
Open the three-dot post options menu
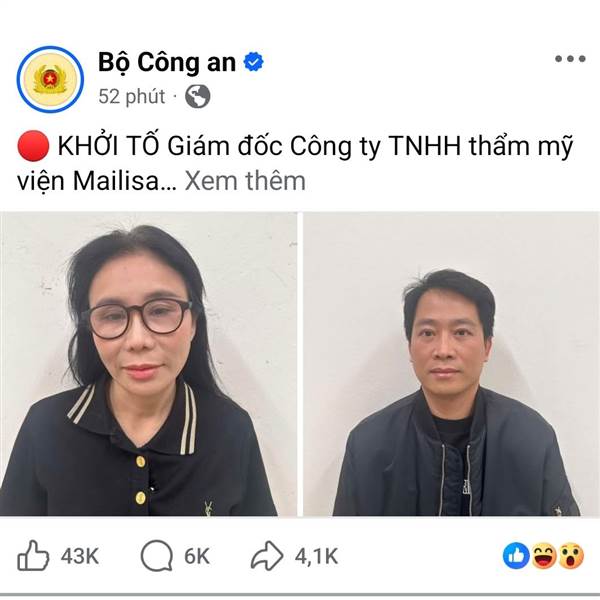[571, 59]
